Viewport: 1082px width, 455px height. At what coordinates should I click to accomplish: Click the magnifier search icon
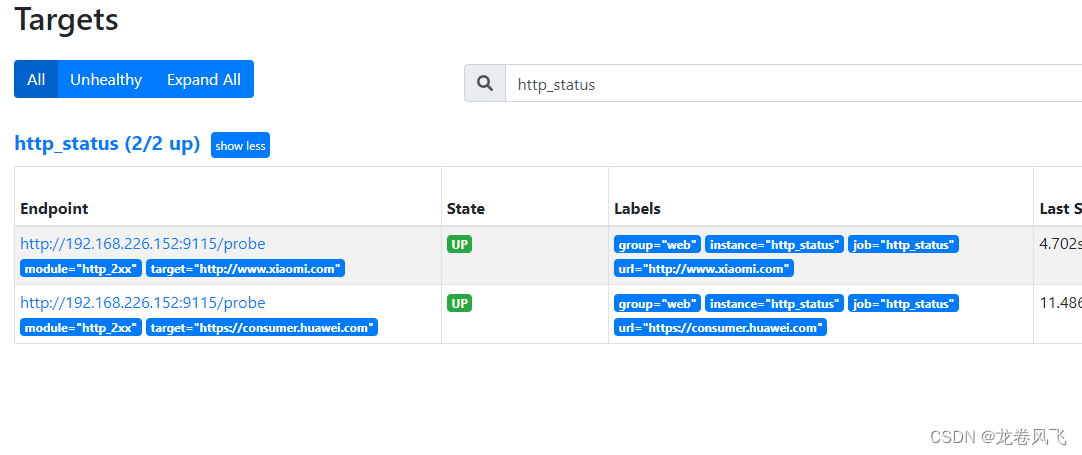click(x=485, y=84)
